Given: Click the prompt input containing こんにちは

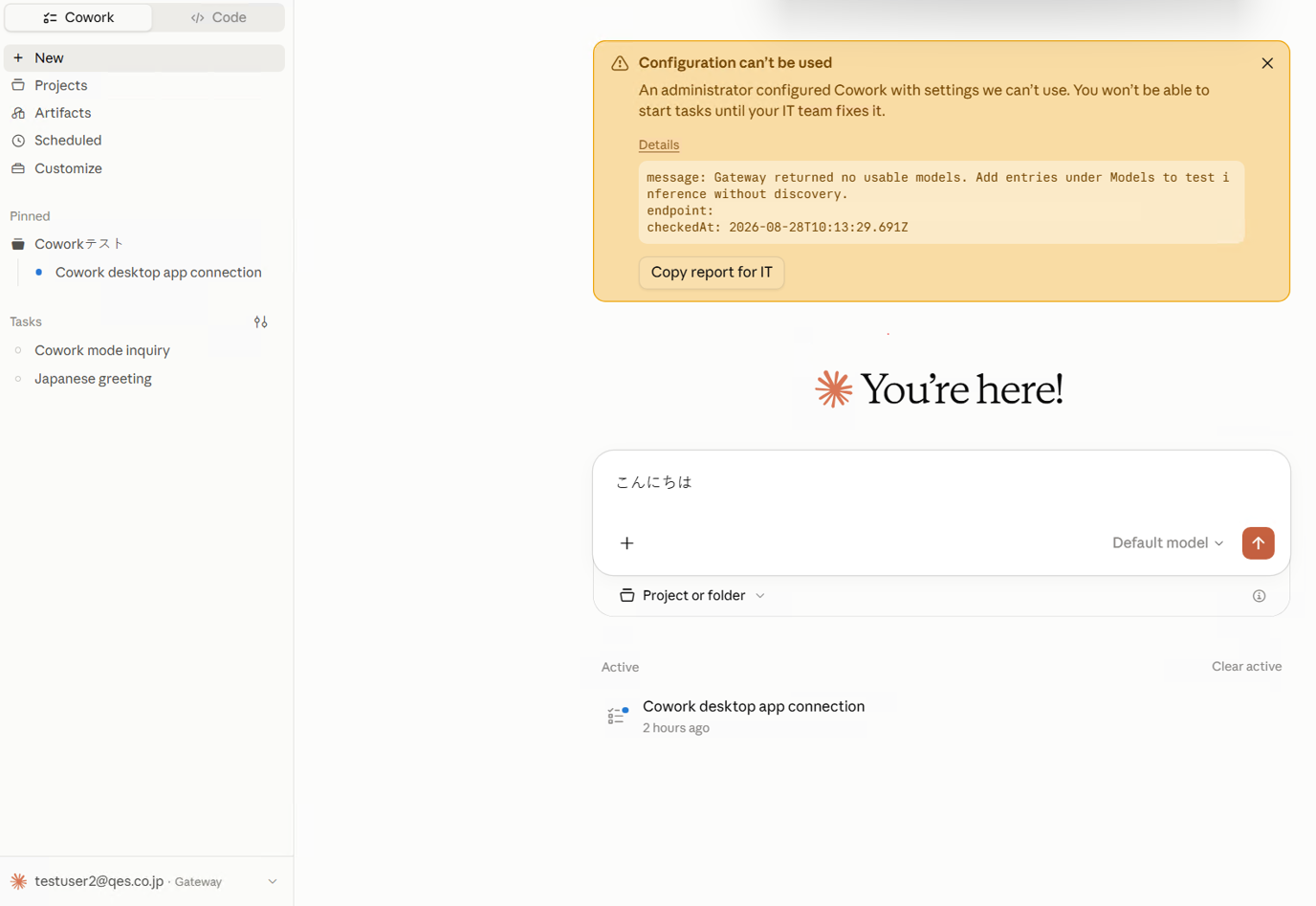Looking at the screenshot, I should click(941, 483).
